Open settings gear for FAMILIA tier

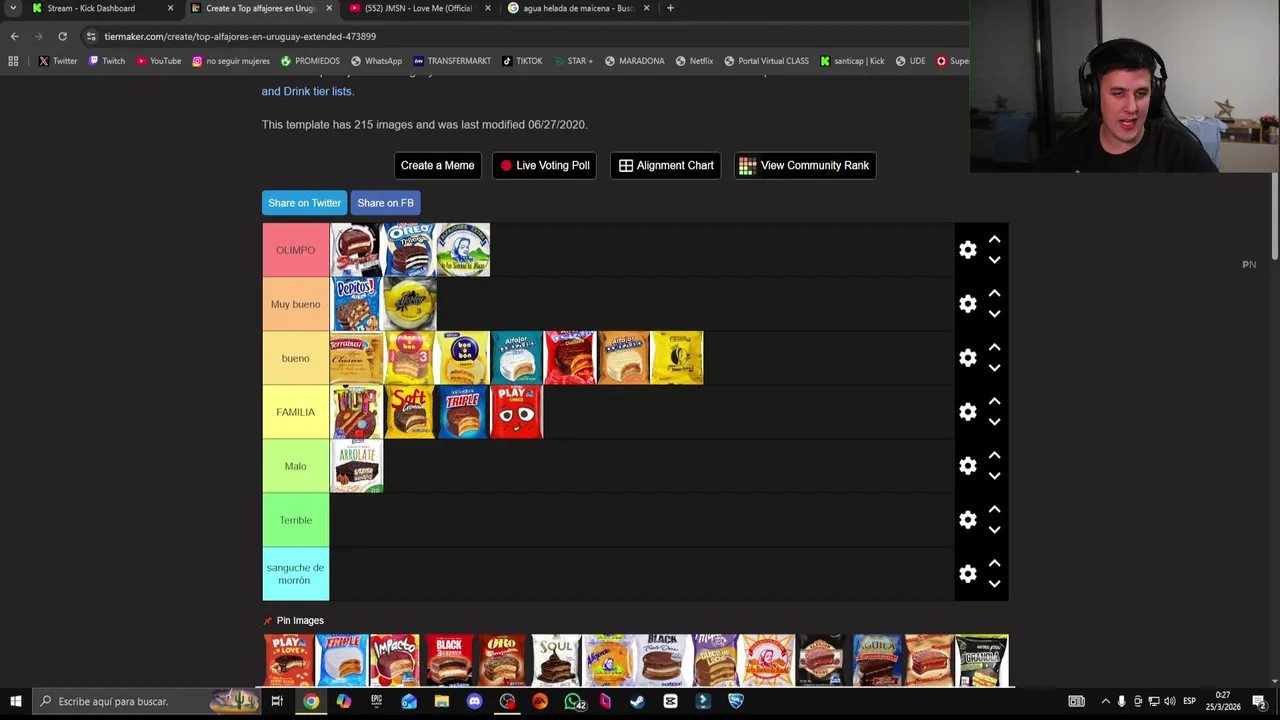pos(967,412)
